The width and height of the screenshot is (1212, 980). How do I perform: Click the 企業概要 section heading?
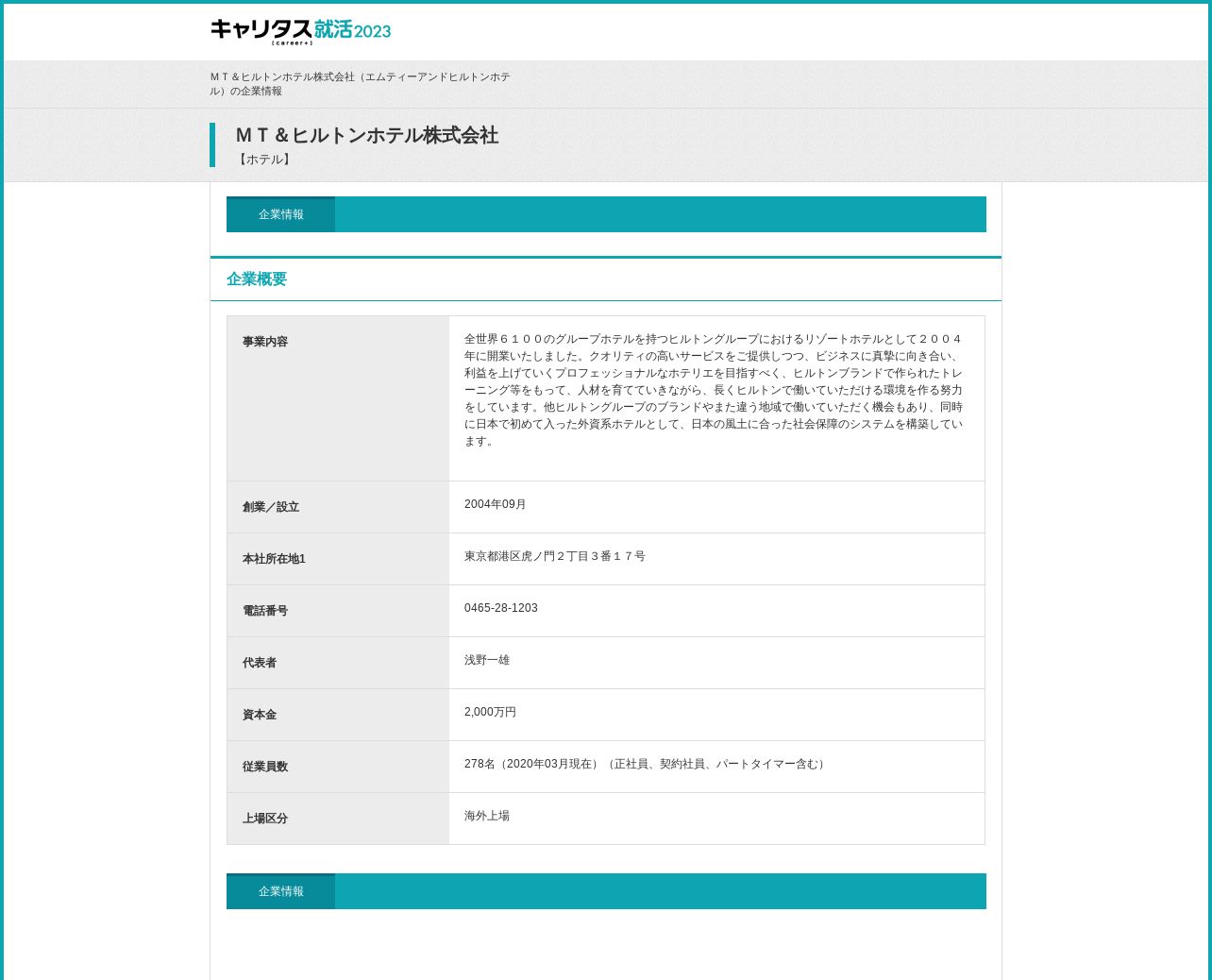coord(257,279)
